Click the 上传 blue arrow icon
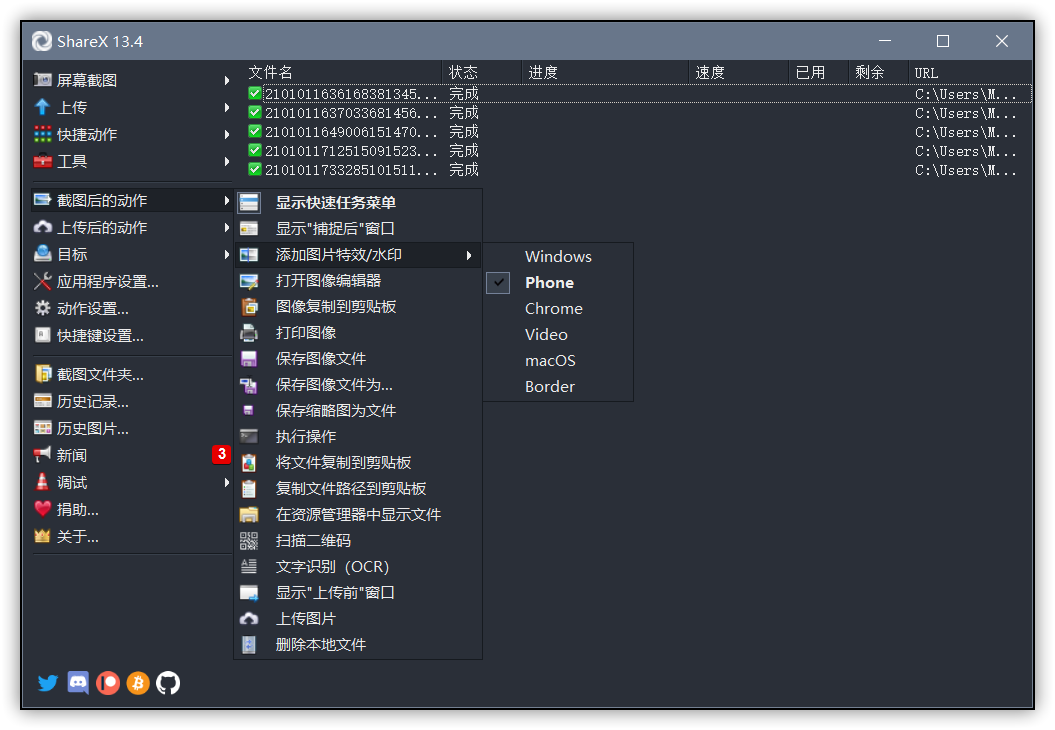The image size is (1055, 730). click(42, 107)
